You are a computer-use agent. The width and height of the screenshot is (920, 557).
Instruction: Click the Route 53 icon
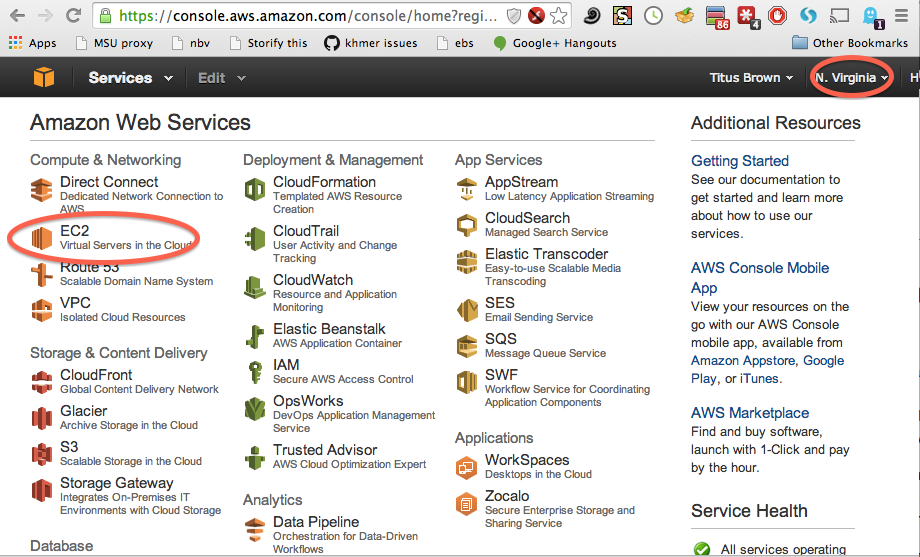[42, 275]
